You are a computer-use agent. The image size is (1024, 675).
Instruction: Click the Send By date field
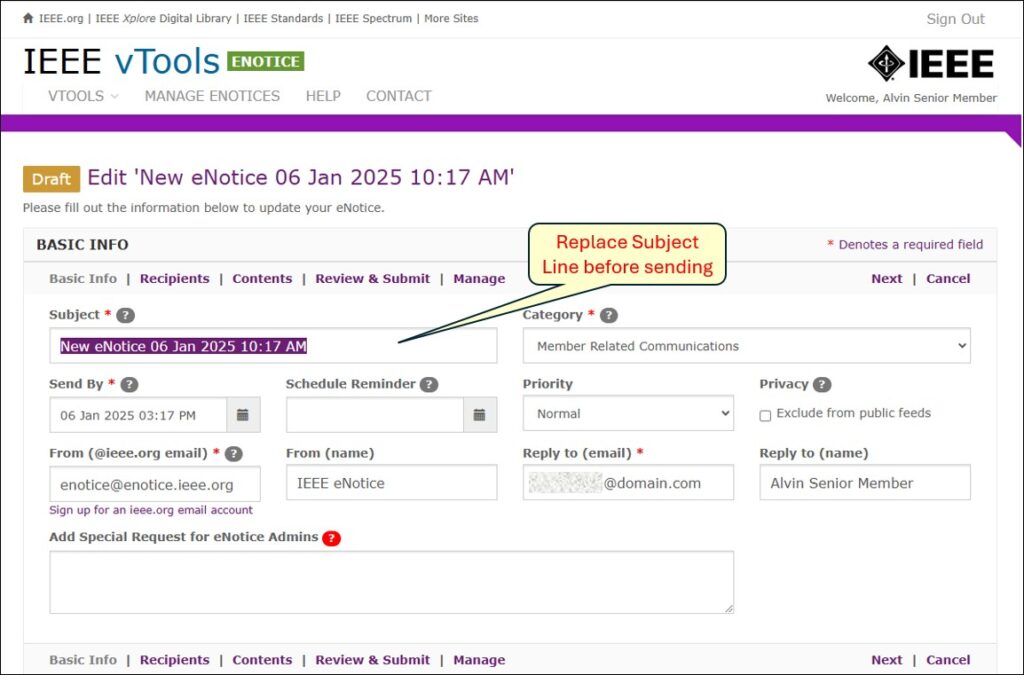138,415
